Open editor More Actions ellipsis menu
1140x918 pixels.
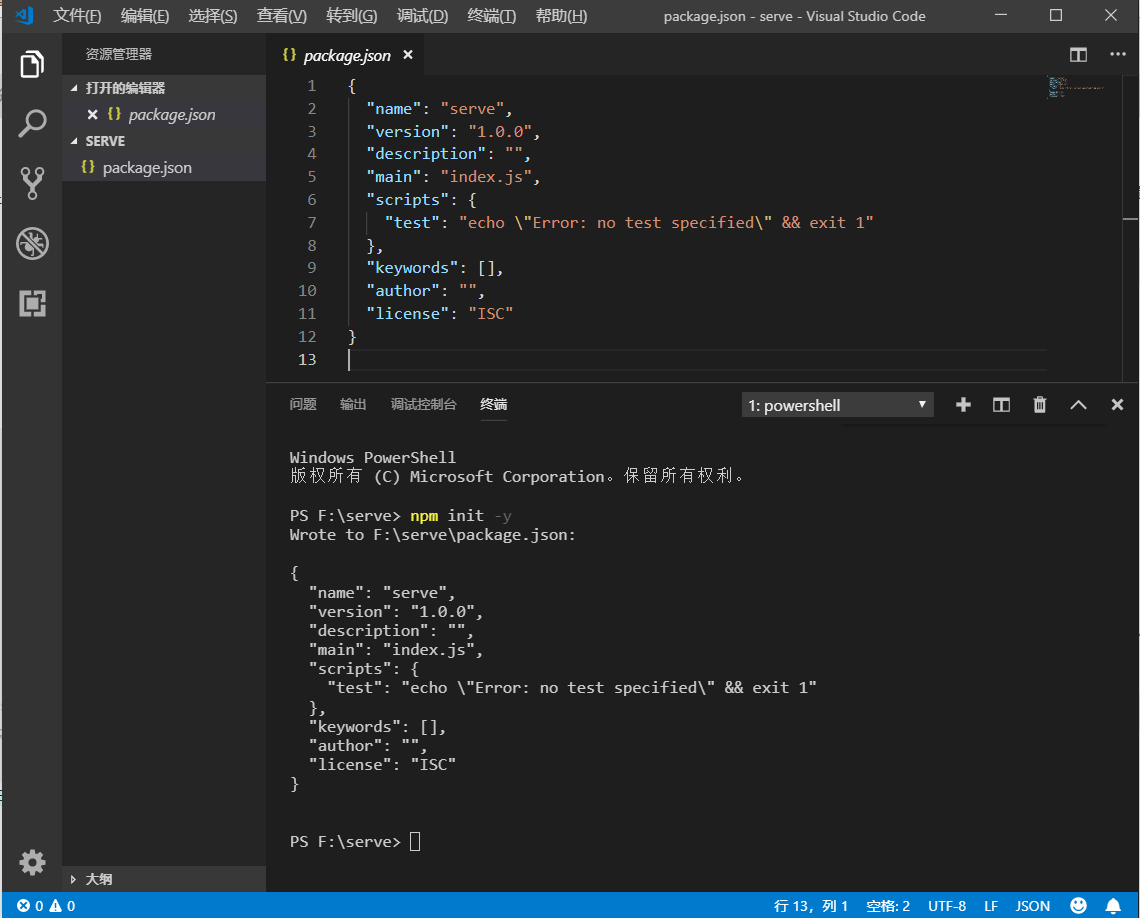click(x=1117, y=55)
